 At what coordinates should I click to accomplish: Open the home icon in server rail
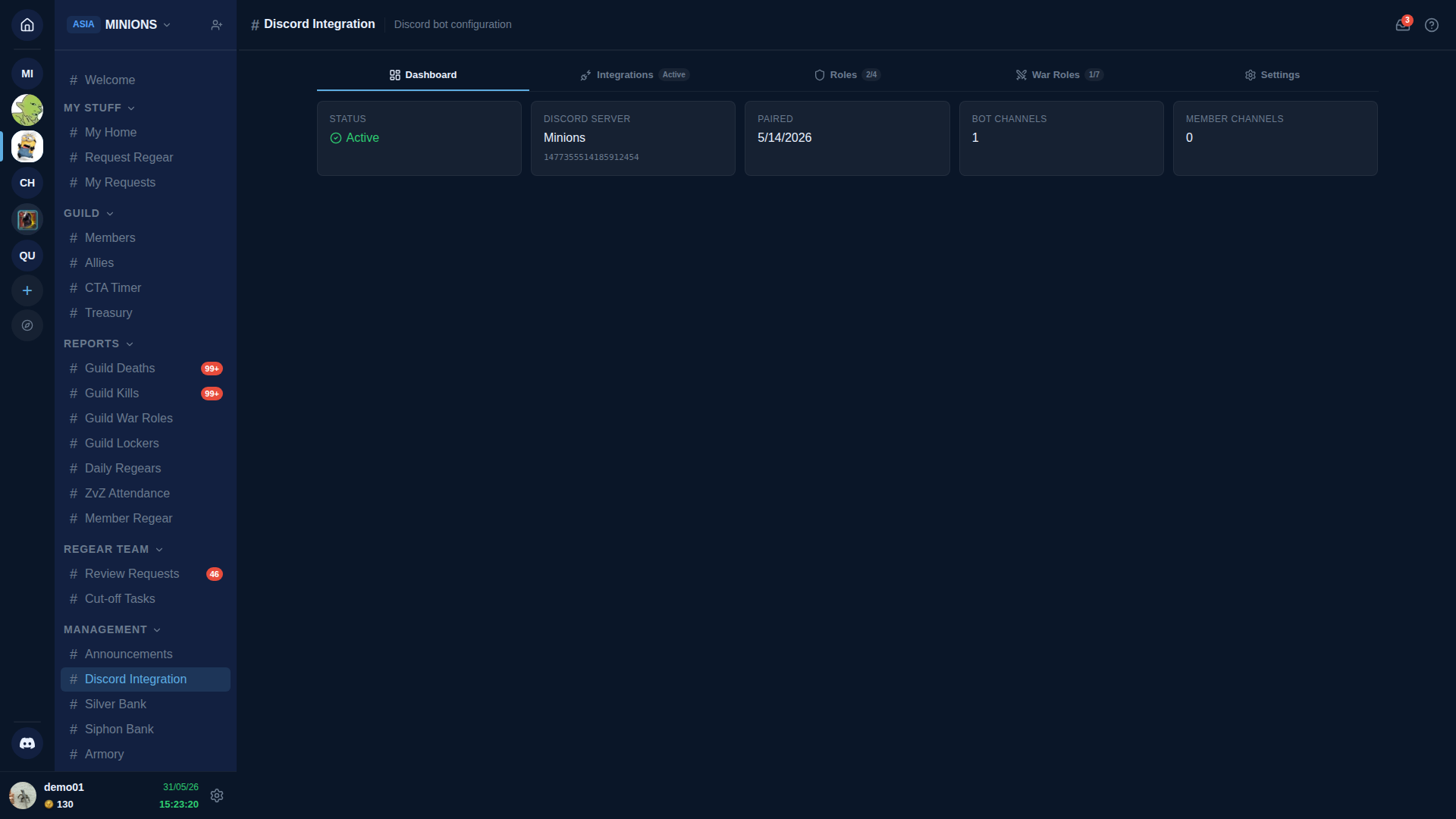27,25
